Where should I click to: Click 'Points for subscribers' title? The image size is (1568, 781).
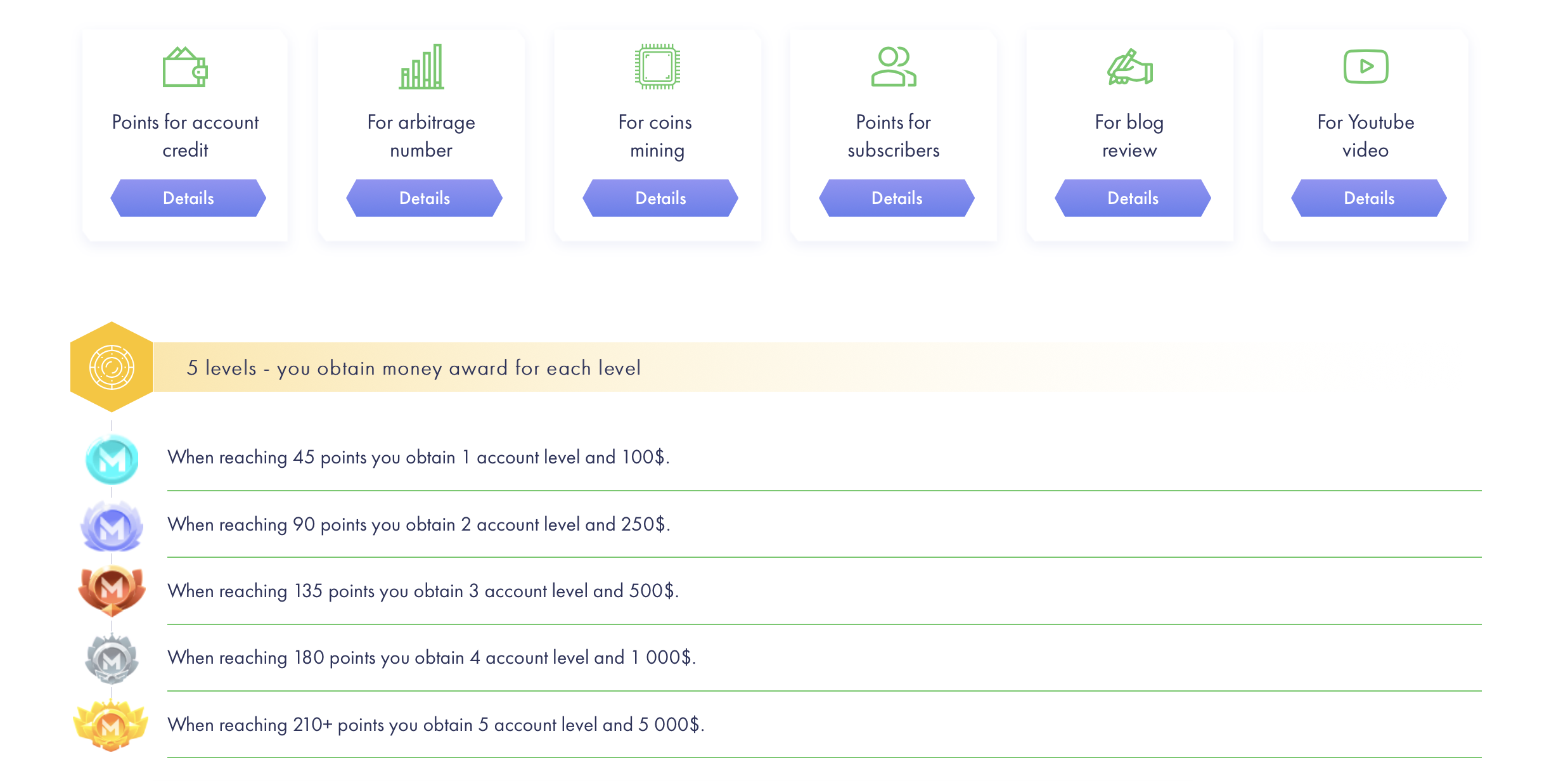[894, 136]
